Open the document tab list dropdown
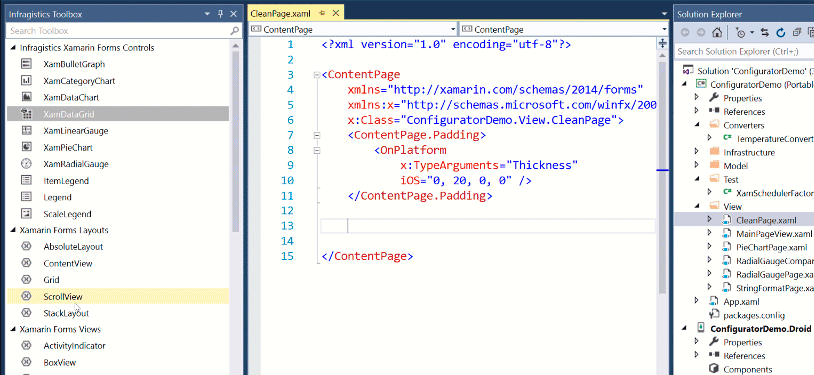 click(664, 14)
